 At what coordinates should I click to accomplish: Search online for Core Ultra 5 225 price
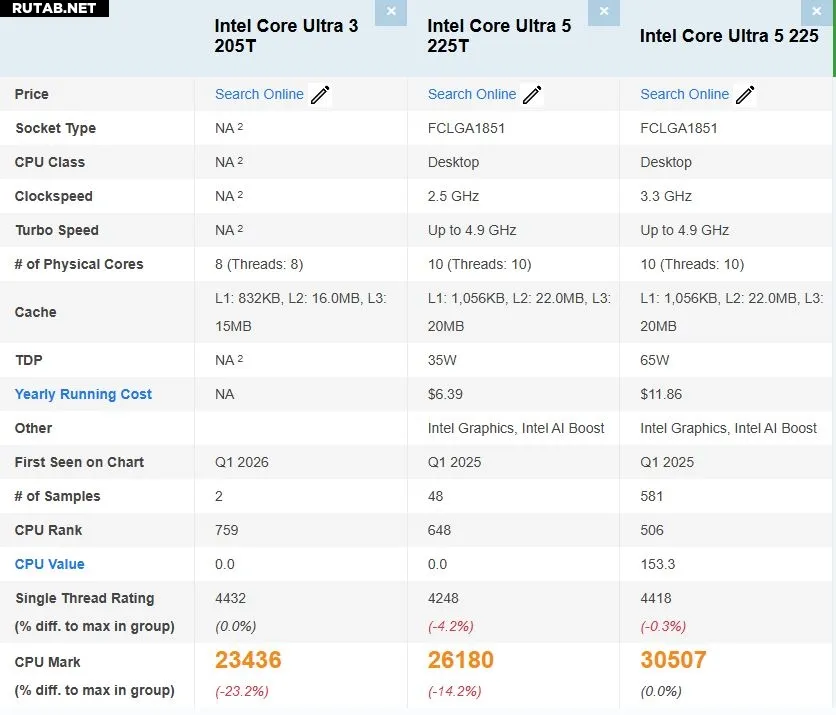pyautogui.click(x=685, y=94)
